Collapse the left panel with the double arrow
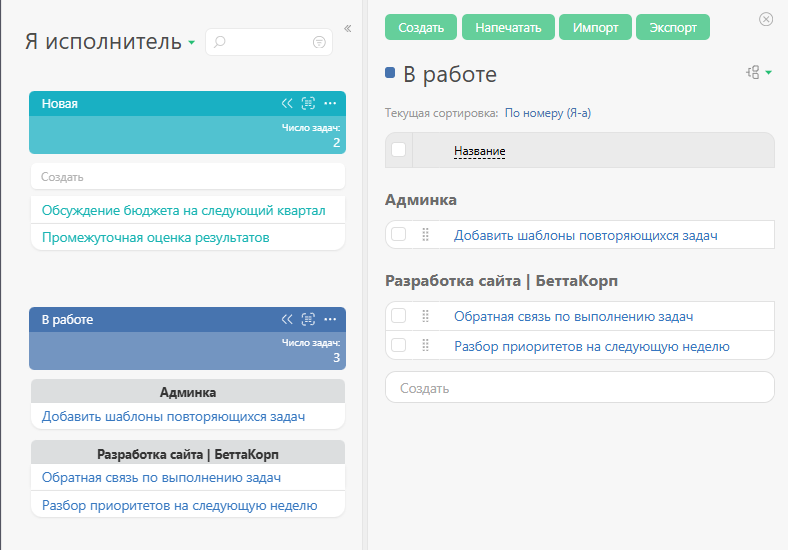 [x=347, y=29]
